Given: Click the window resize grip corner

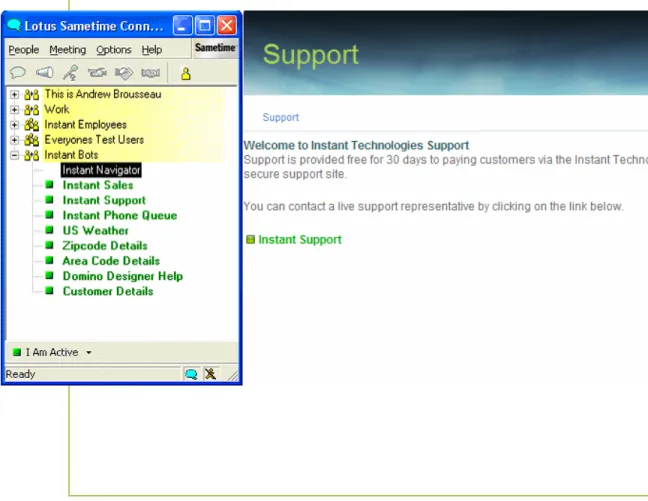Looking at the screenshot, I should pyautogui.click(x=233, y=375).
